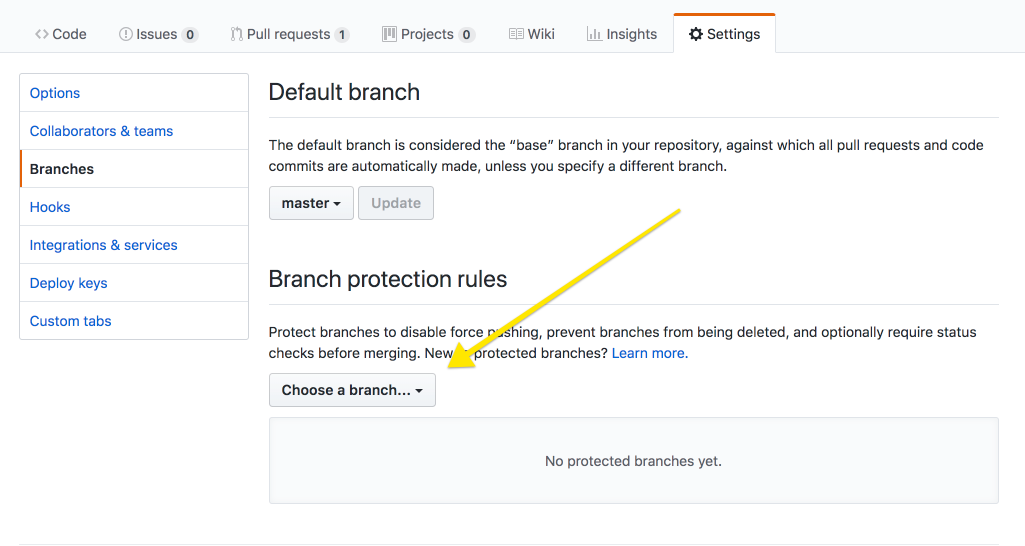Click the Projects count badge 0

[x=466, y=35]
